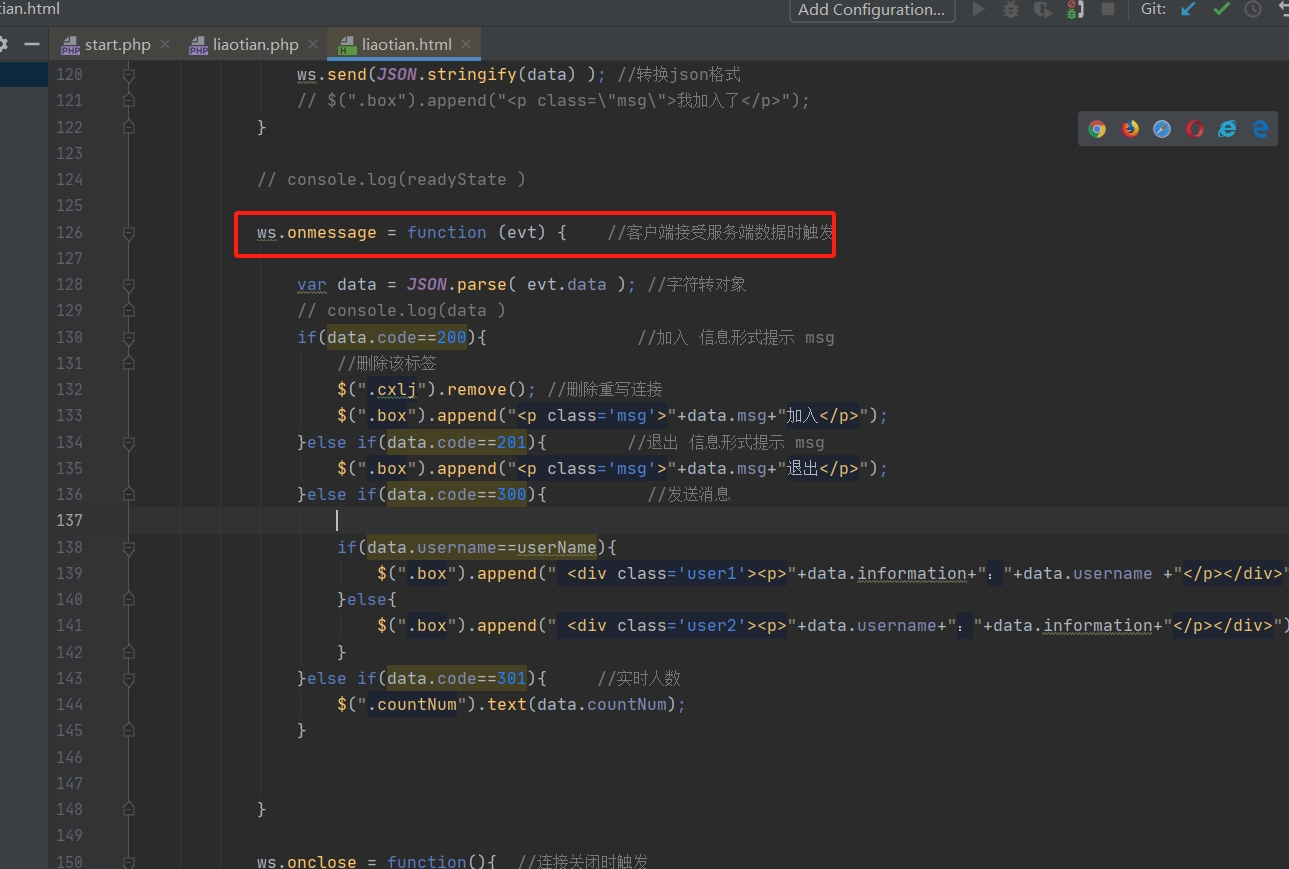
Task: Switch to the start.php tab
Action: [x=117, y=45]
